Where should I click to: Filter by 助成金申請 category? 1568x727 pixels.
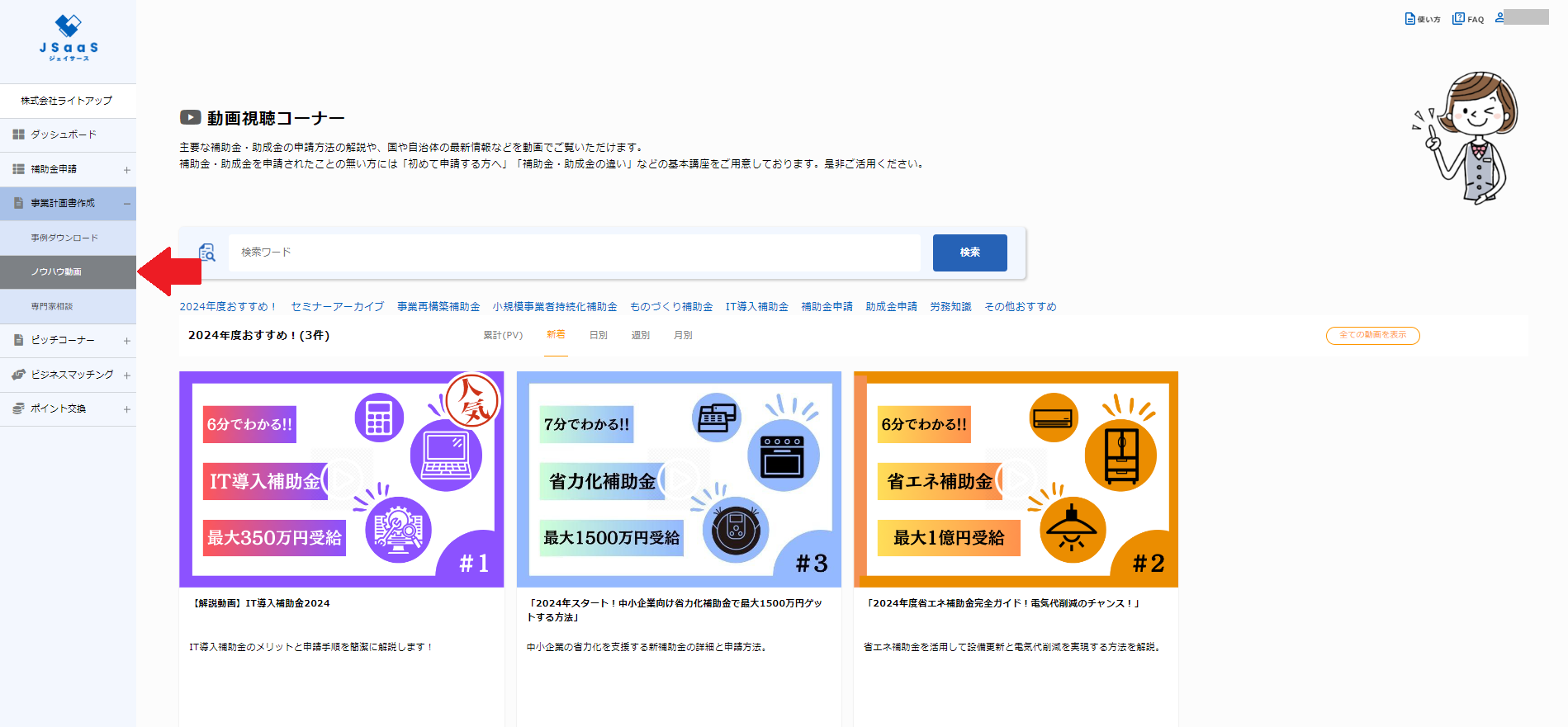892,307
